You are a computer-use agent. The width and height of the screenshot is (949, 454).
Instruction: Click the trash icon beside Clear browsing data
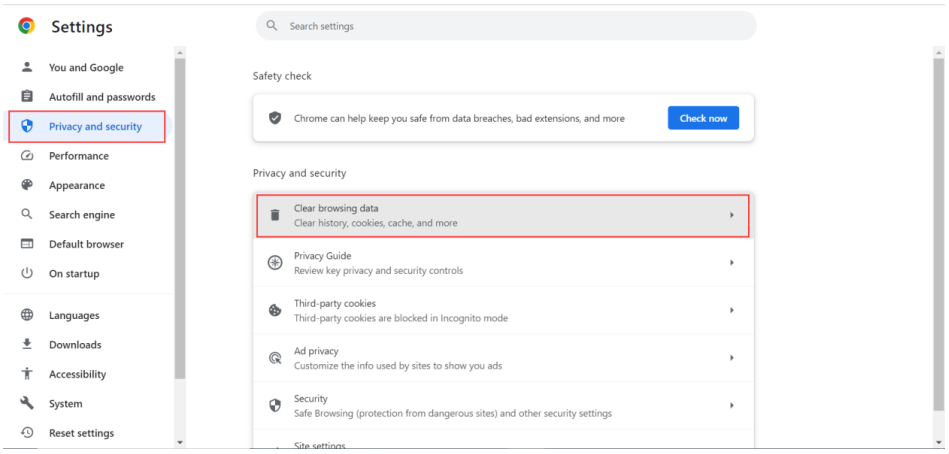tap(275, 215)
